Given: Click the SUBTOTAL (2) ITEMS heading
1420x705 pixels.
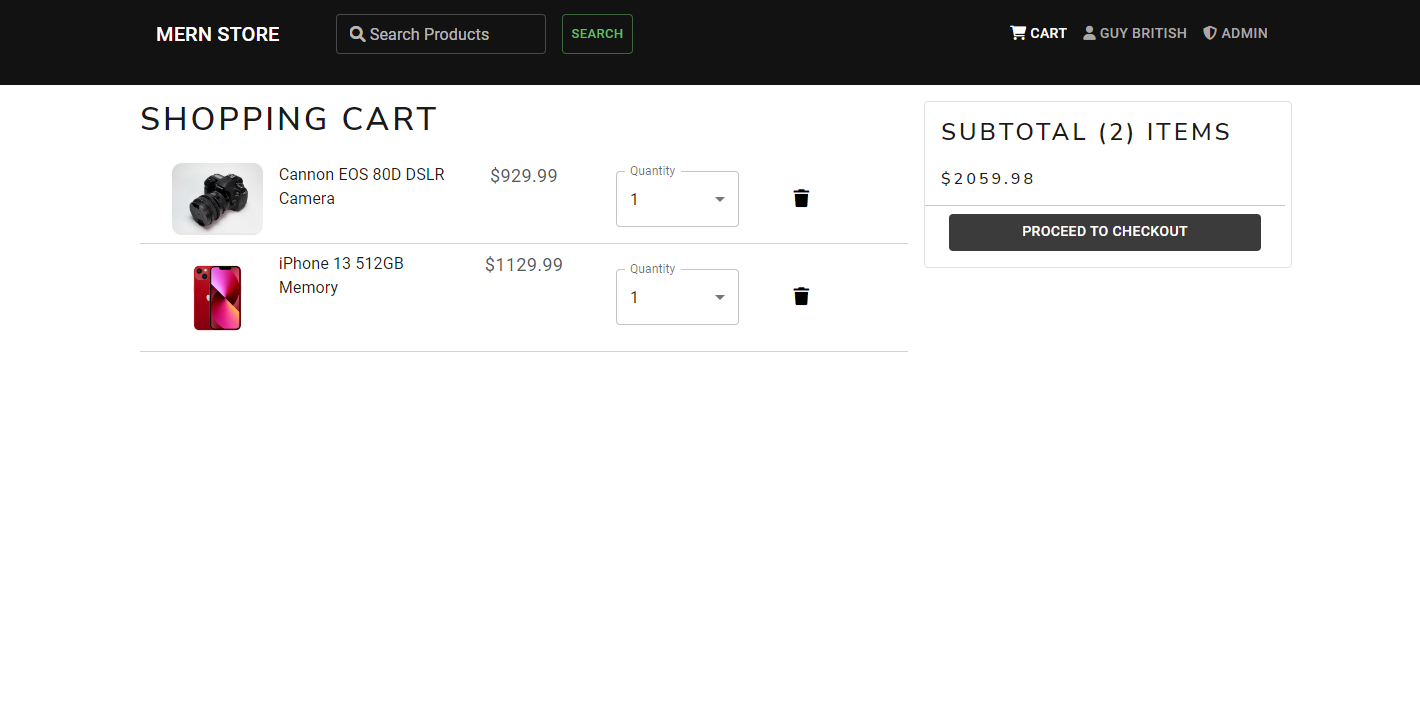Looking at the screenshot, I should click(1086, 132).
